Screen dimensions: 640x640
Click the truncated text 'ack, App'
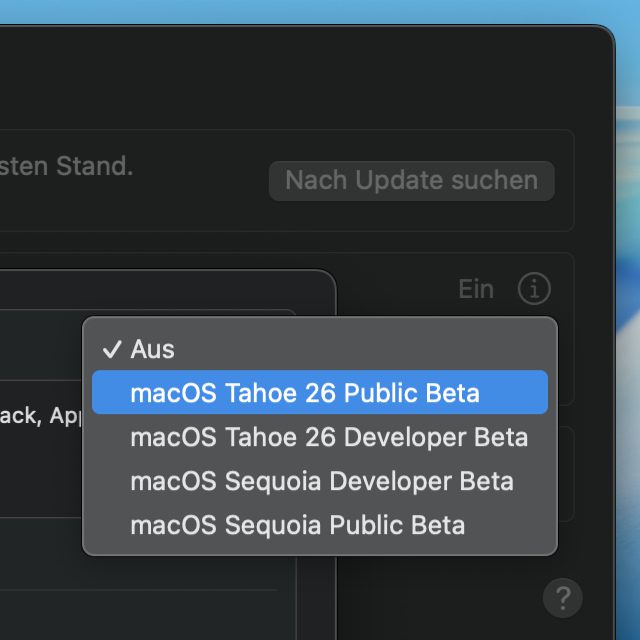(40, 416)
